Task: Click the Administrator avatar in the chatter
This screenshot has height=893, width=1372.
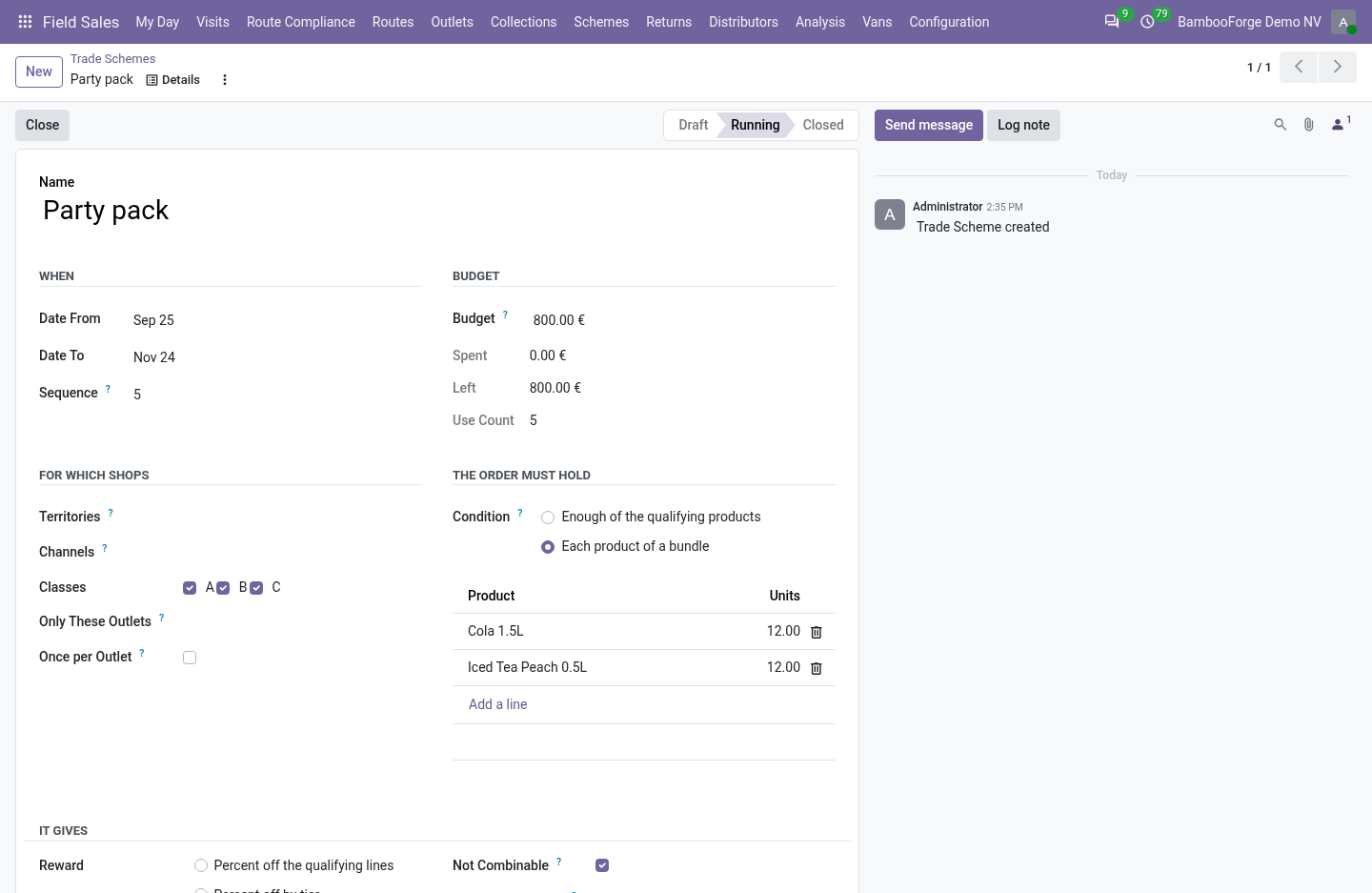Action: tap(890, 214)
